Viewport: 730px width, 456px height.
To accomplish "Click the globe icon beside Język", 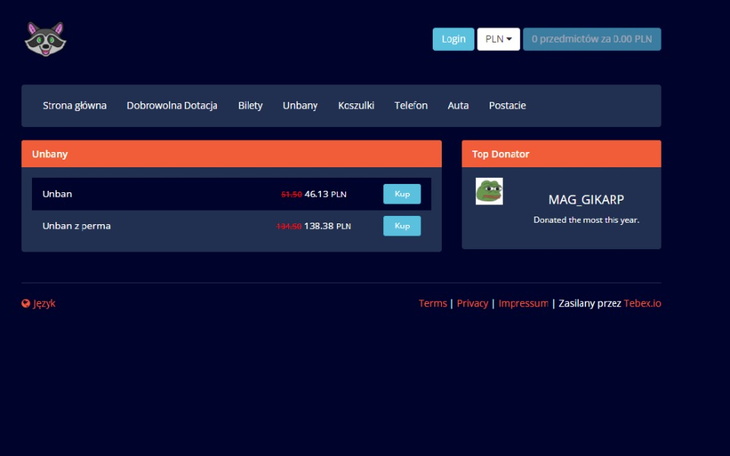I will tap(26, 304).
